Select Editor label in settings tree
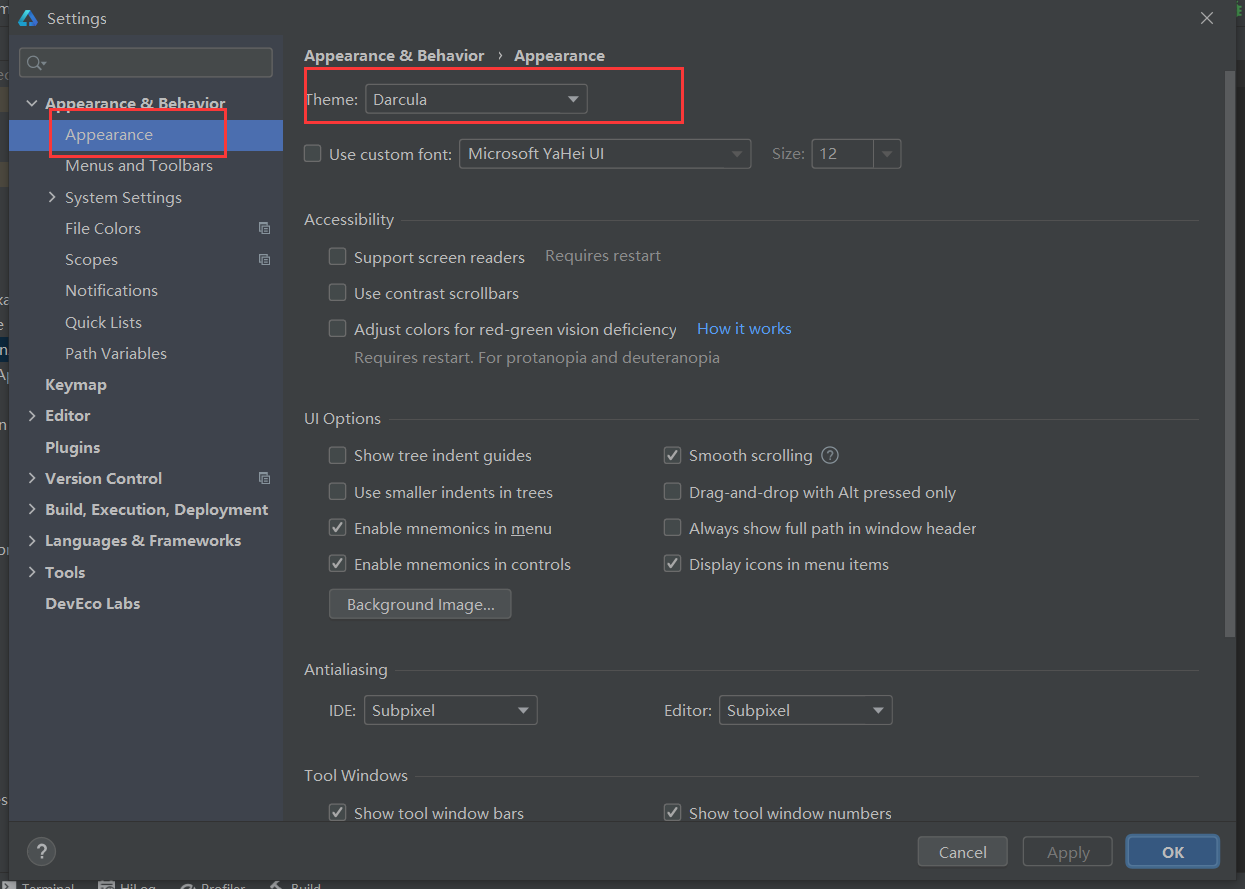The height and width of the screenshot is (889, 1245). (x=67, y=415)
